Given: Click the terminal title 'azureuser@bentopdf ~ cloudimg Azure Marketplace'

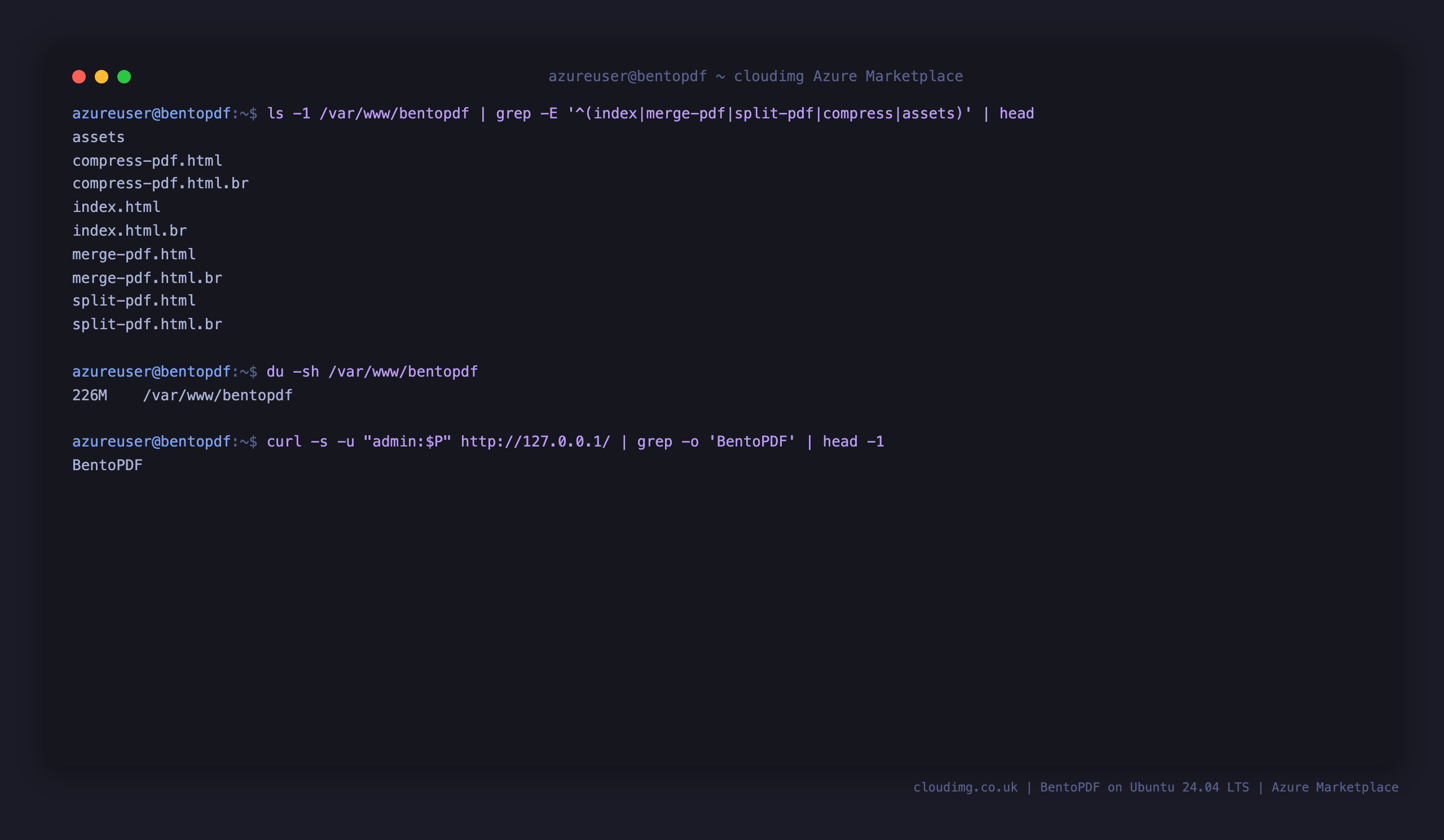Looking at the screenshot, I should 756,77.
